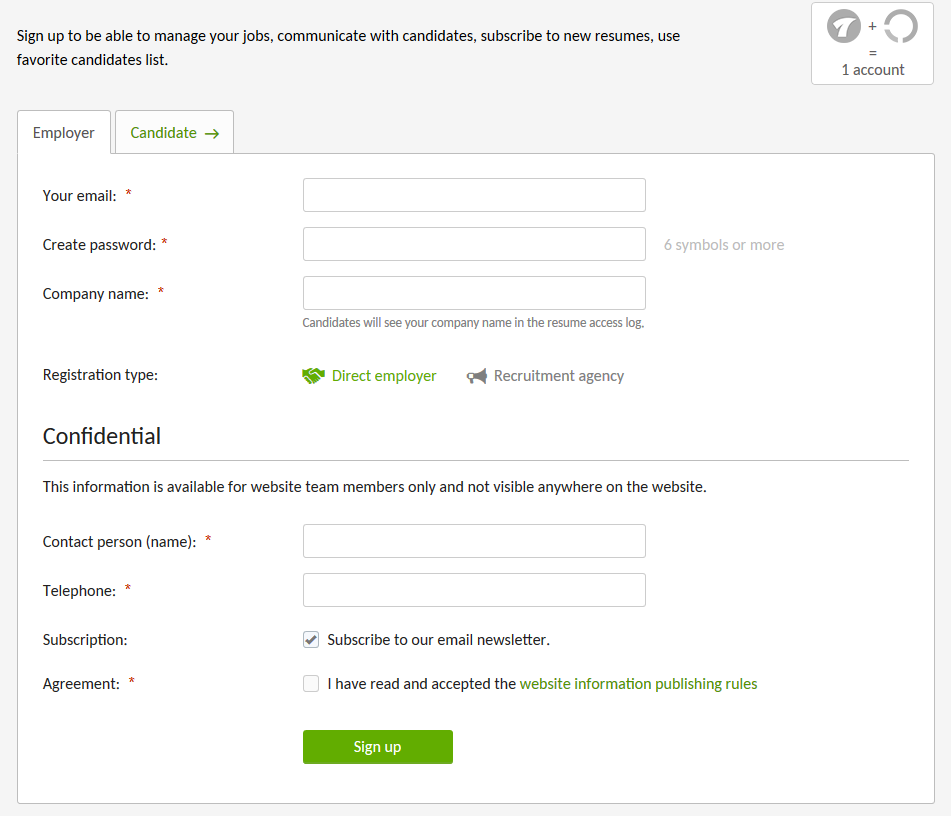The height and width of the screenshot is (816, 951).
Task: Switch to the Candidate tab
Action: click(174, 132)
